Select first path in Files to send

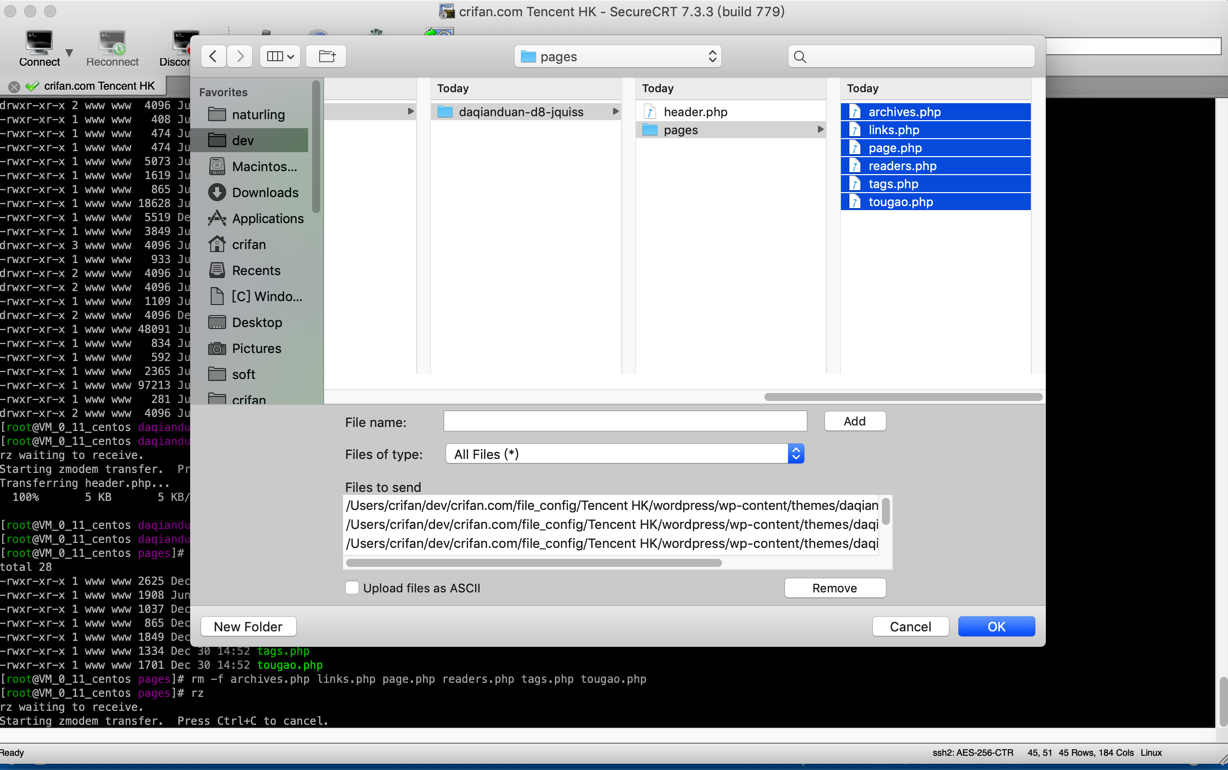point(611,505)
